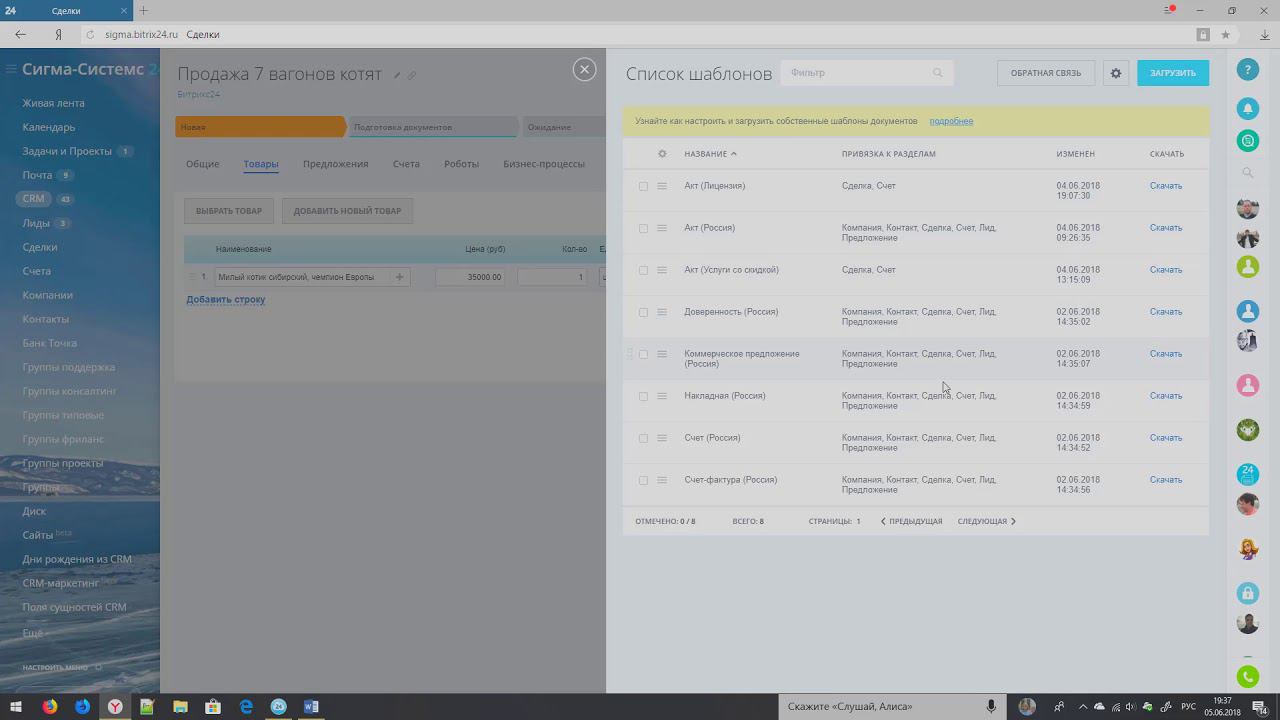Open Microsoft Word from the taskbar
The image size is (1280, 720).
[311, 707]
